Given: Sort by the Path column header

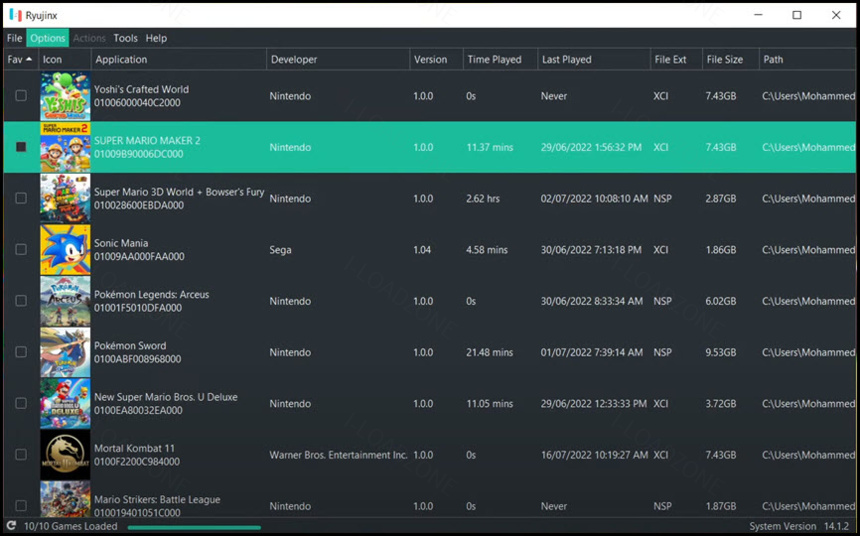Looking at the screenshot, I should 808,59.
